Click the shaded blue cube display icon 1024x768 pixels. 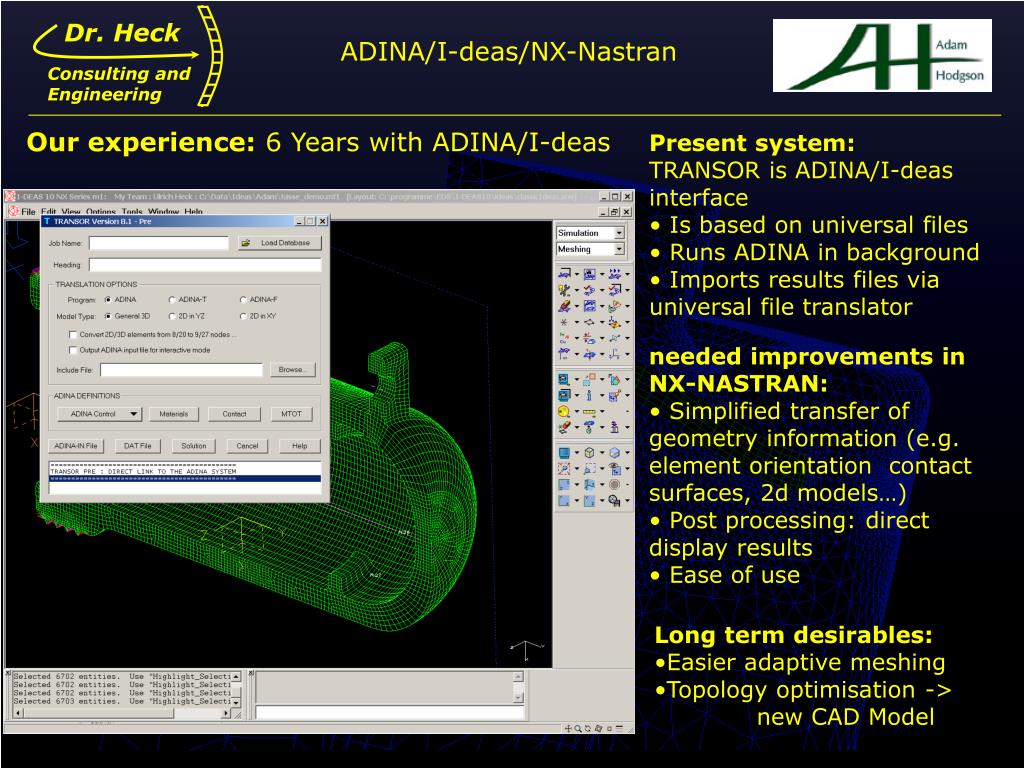pyautogui.click(x=615, y=453)
